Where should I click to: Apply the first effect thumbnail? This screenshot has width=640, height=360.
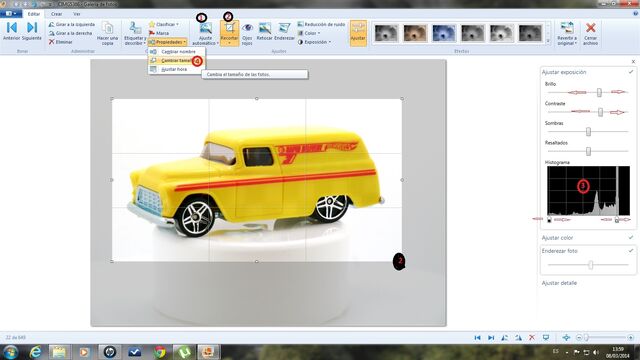(386, 33)
